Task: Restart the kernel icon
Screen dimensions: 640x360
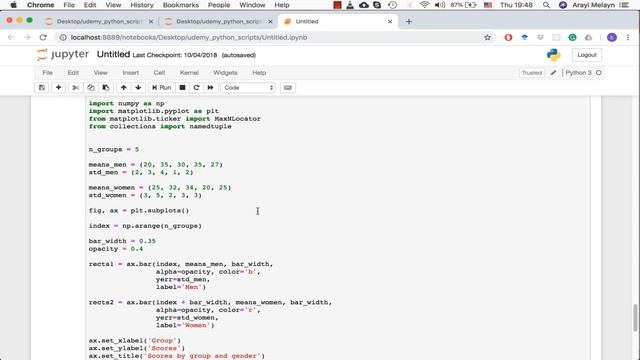Action: 196,88
